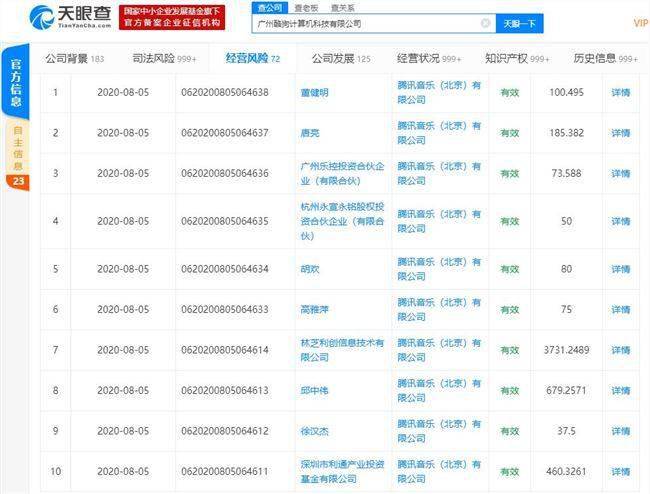
Task: Click the amount 100.495
Action: (566, 92)
